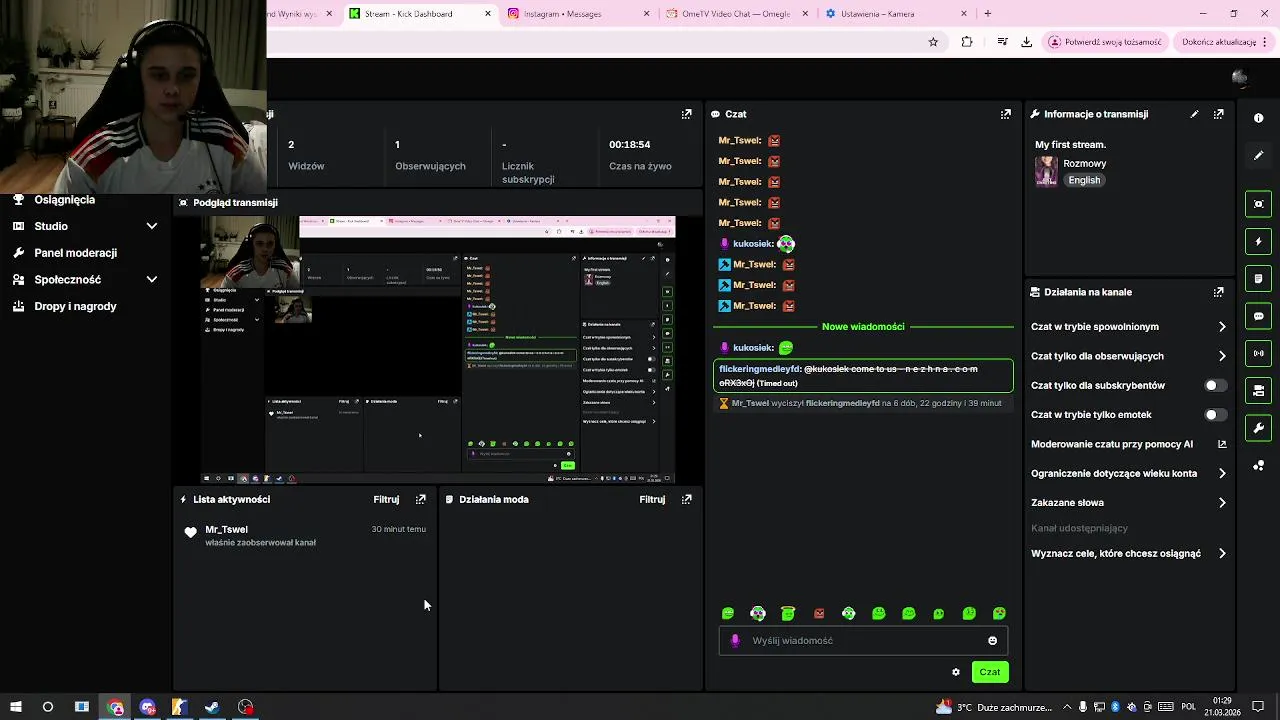Viewport: 1280px width, 720px height.
Task: Open Osiągnięcia in the sidebar
Action: coord(65,200)
